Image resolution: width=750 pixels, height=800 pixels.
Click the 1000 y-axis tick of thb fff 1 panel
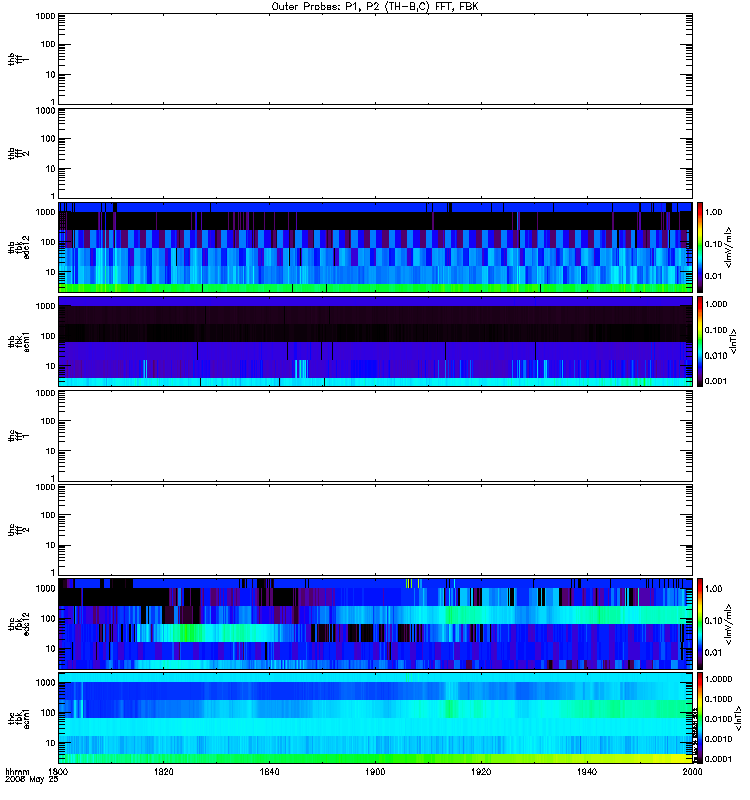point(45,16)
